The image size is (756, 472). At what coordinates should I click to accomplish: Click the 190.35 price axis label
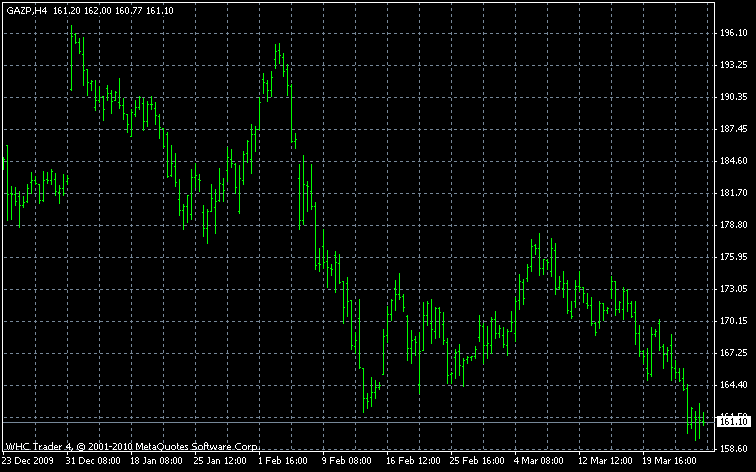pos(733,97)
